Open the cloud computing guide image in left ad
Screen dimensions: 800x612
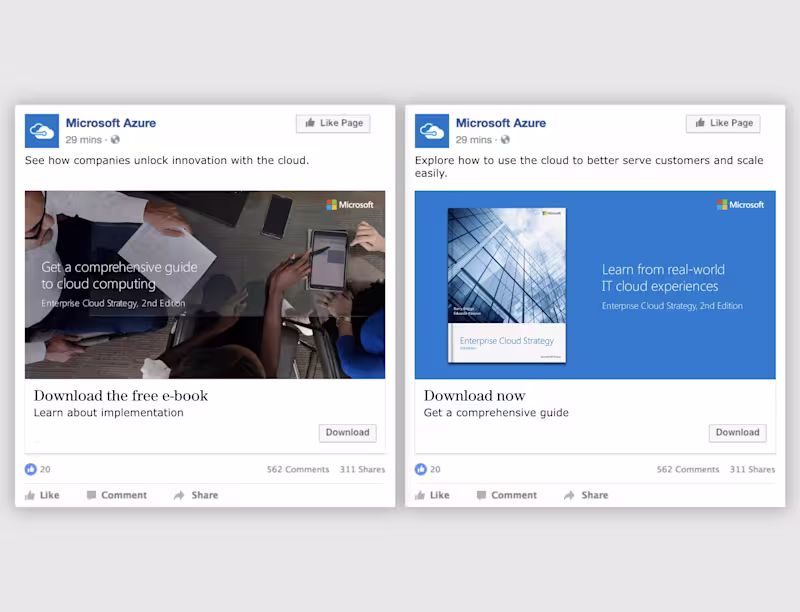[205, 285]
